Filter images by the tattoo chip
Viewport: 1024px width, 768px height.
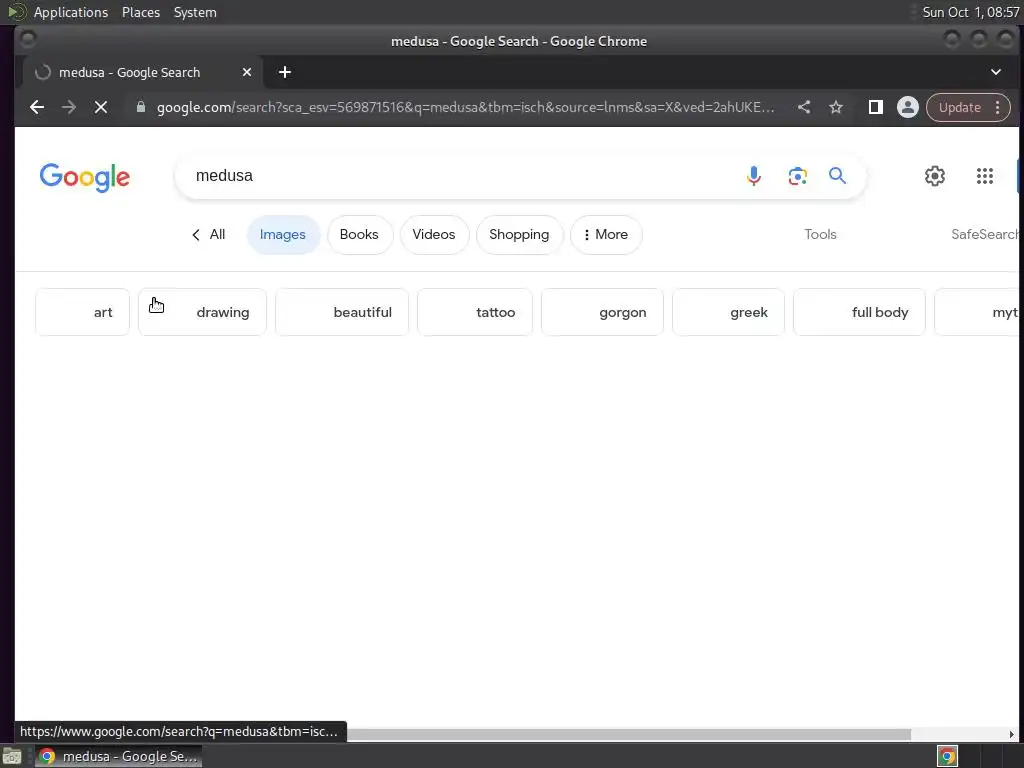(x=475, y=312)
